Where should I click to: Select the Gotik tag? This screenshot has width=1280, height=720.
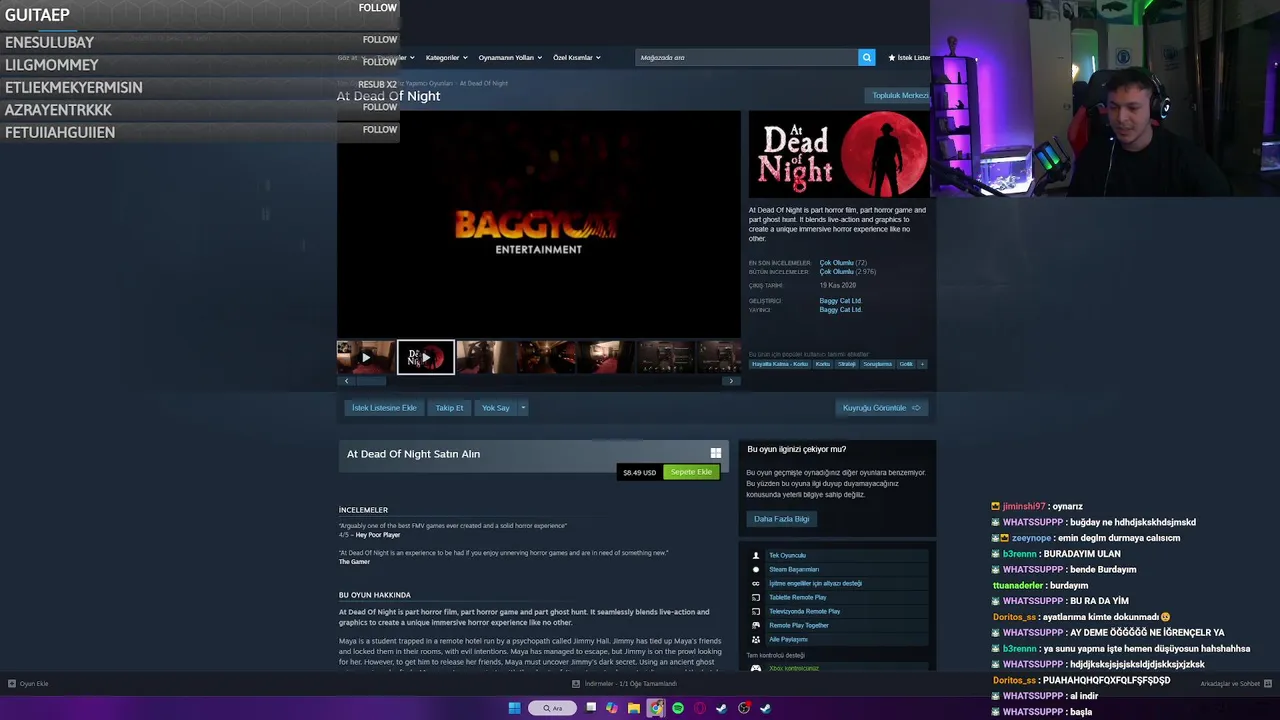pyautogui.click(x=906, y=364)
